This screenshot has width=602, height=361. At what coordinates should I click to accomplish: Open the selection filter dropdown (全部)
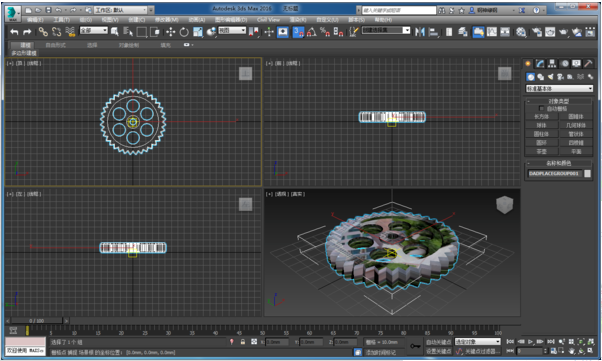[x=93, y=30]
